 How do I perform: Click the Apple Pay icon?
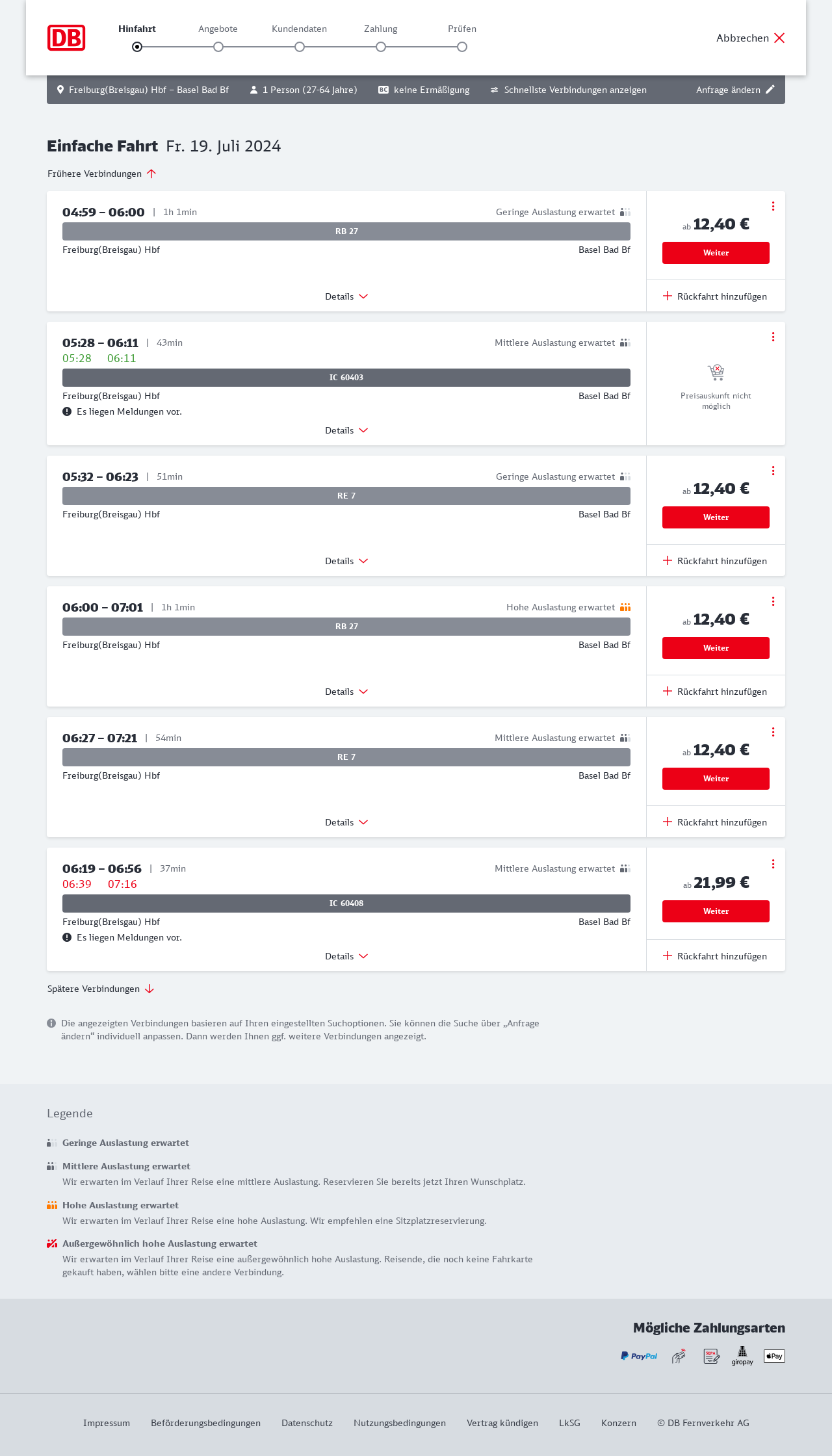(774, 1356)
